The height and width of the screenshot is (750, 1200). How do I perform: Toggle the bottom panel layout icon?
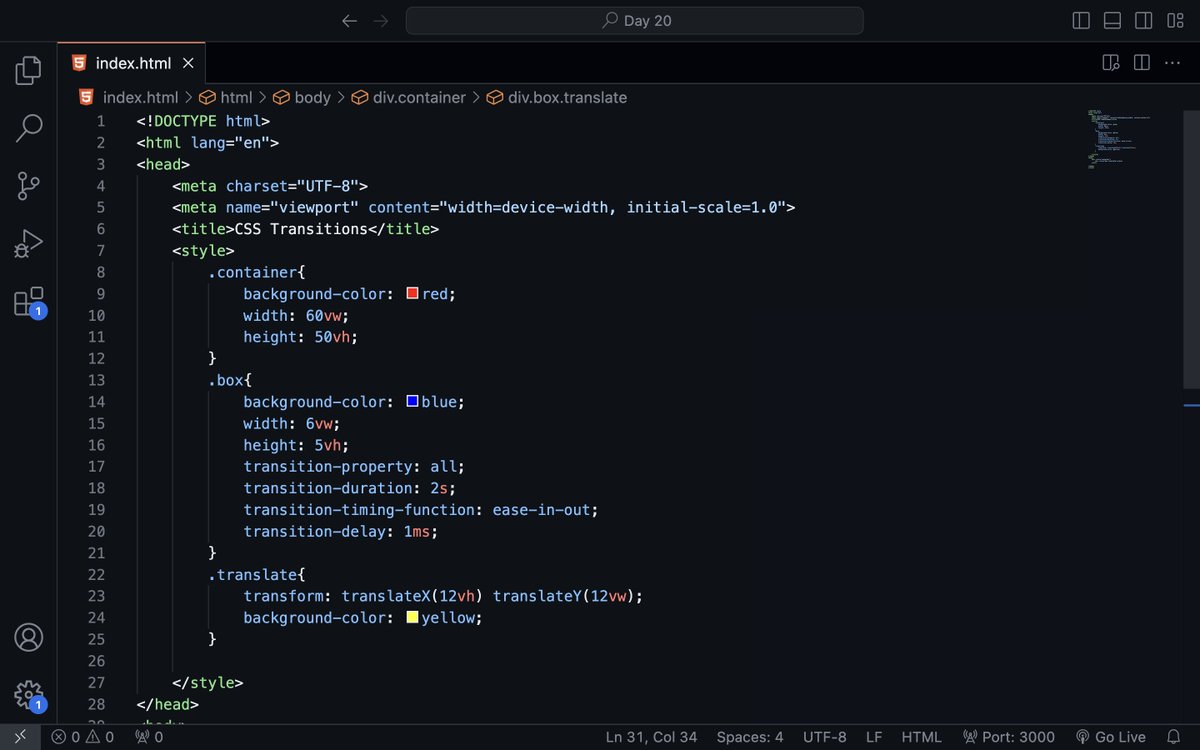coord(1112,21)
